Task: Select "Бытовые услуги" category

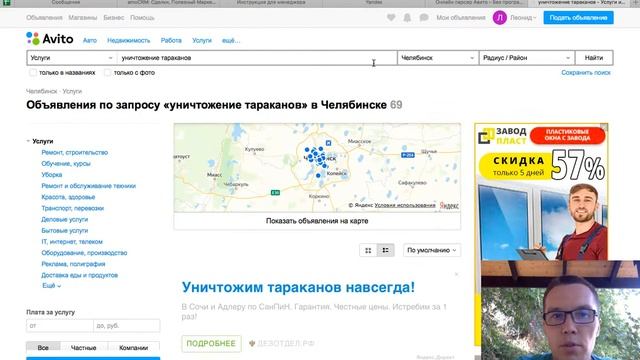Action: [x=64, y=231]
